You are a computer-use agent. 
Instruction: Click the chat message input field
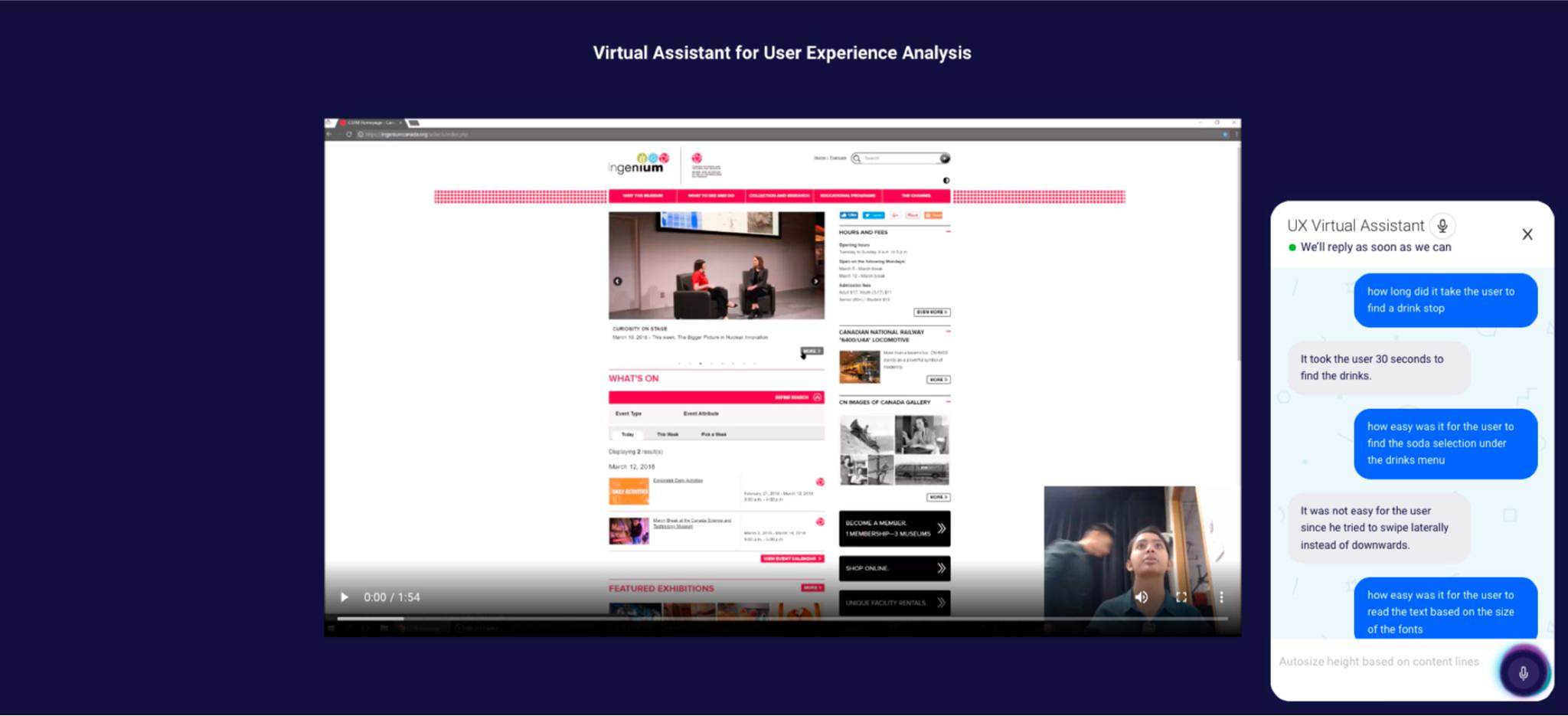click(1386, 662)
